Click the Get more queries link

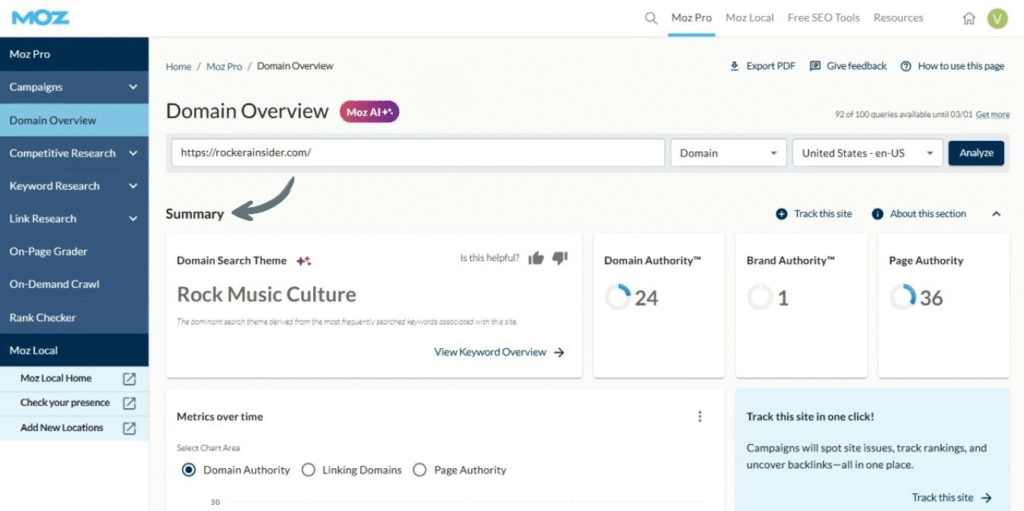(x=993, y=114)
